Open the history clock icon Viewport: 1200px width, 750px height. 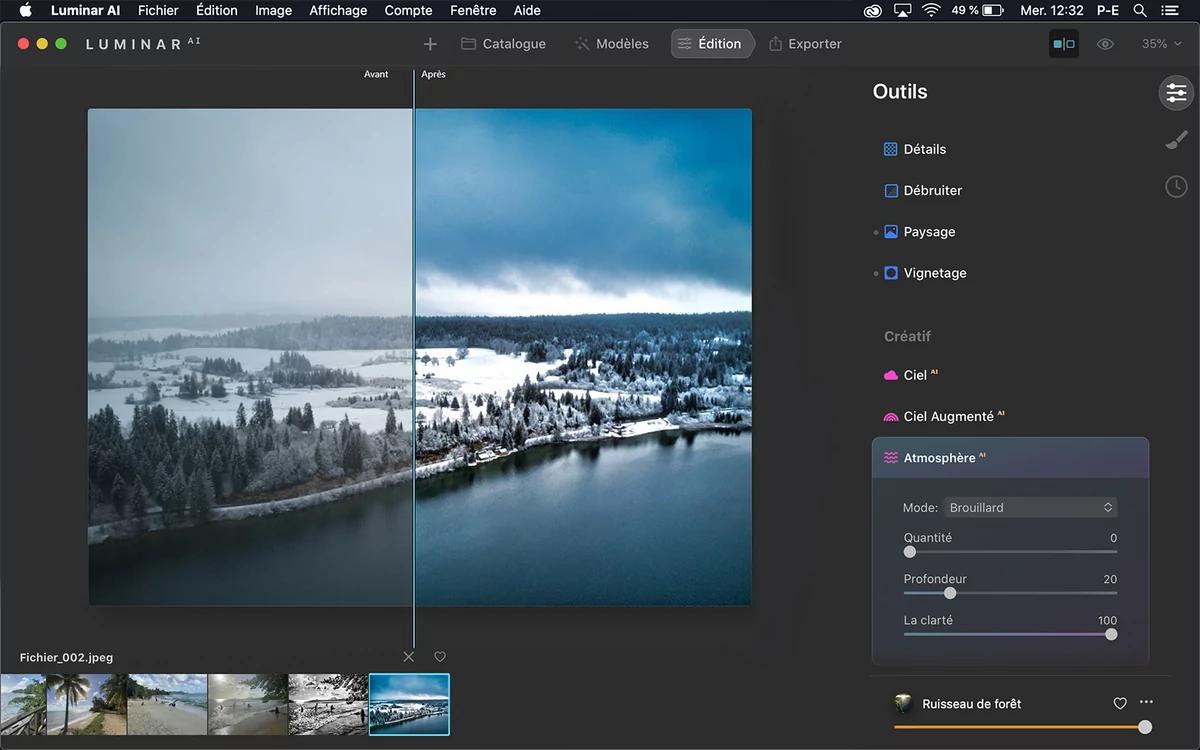coord(1176,186)
